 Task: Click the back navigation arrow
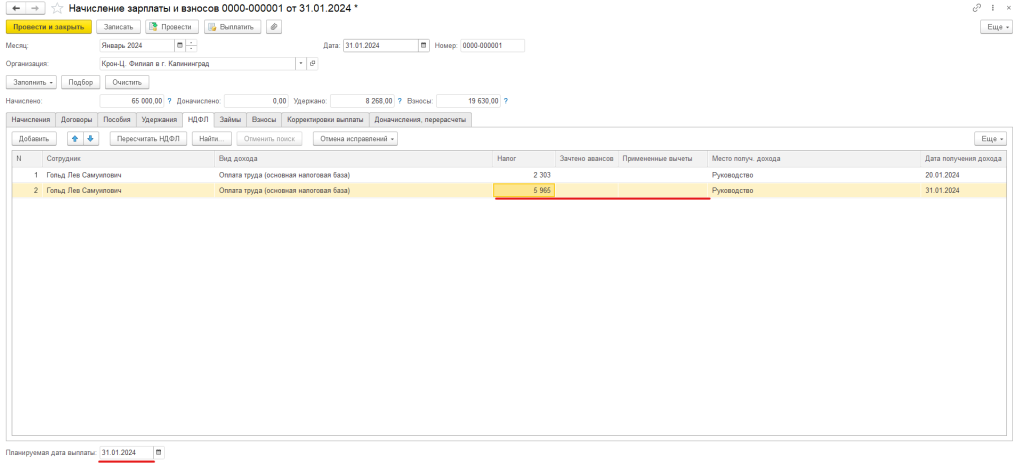point(15,8)
